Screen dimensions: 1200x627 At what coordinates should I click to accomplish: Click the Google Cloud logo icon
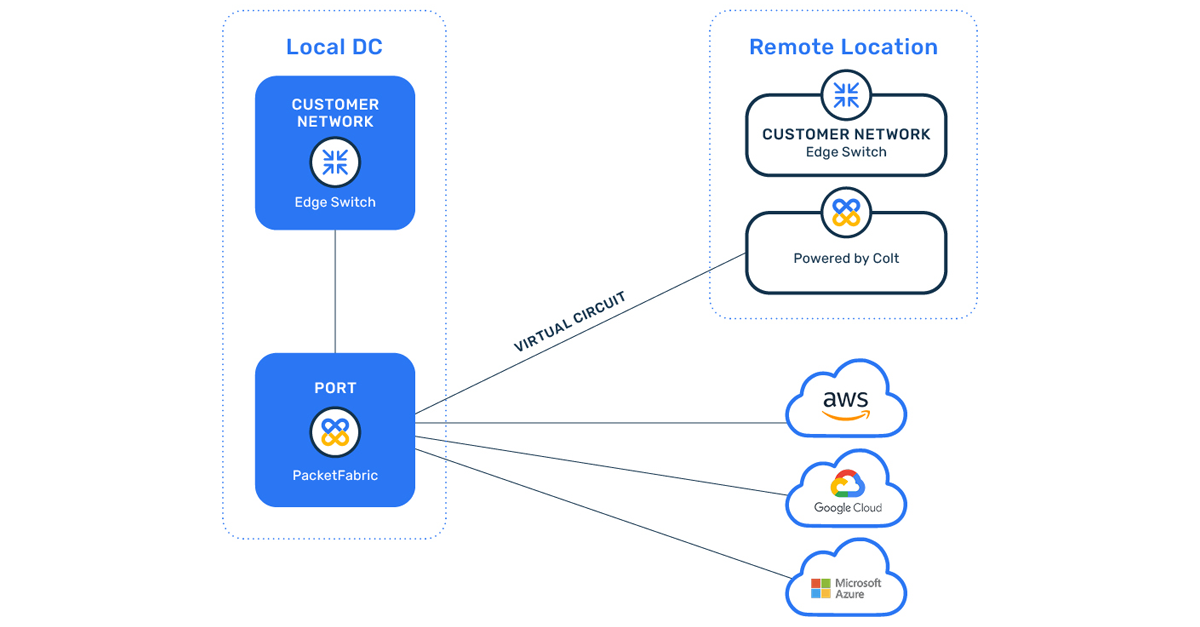tap(845, 487)
